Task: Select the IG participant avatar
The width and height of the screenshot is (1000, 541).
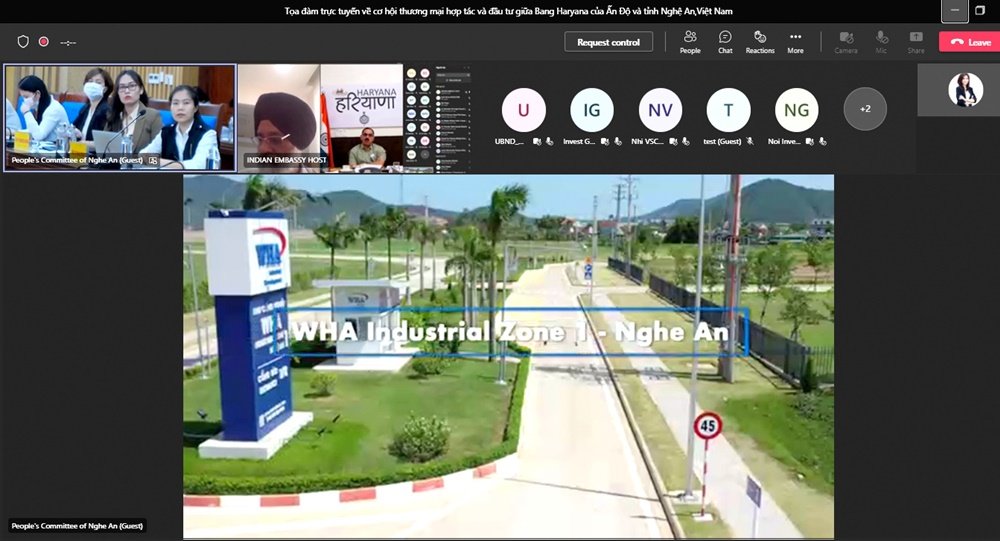Action: pyautogui.click(x=592, y=110)
